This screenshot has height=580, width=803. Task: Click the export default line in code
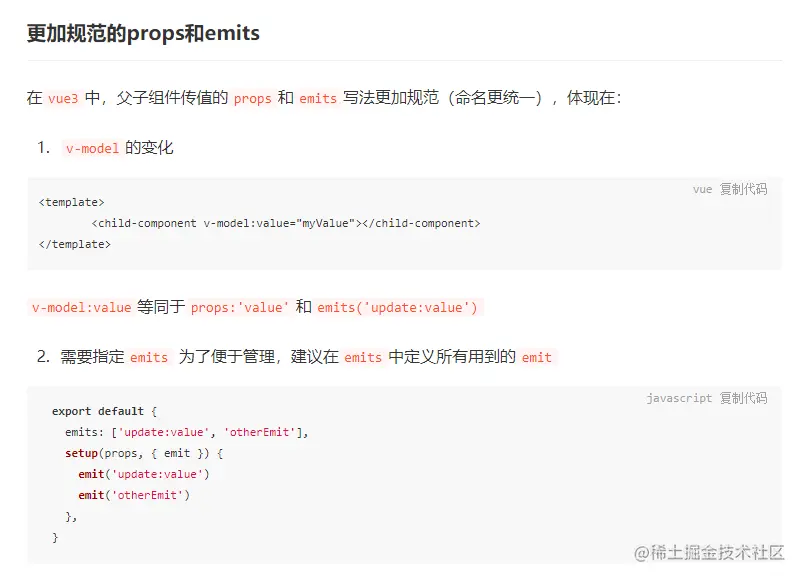pyautogui.click(x=105, y=411)
